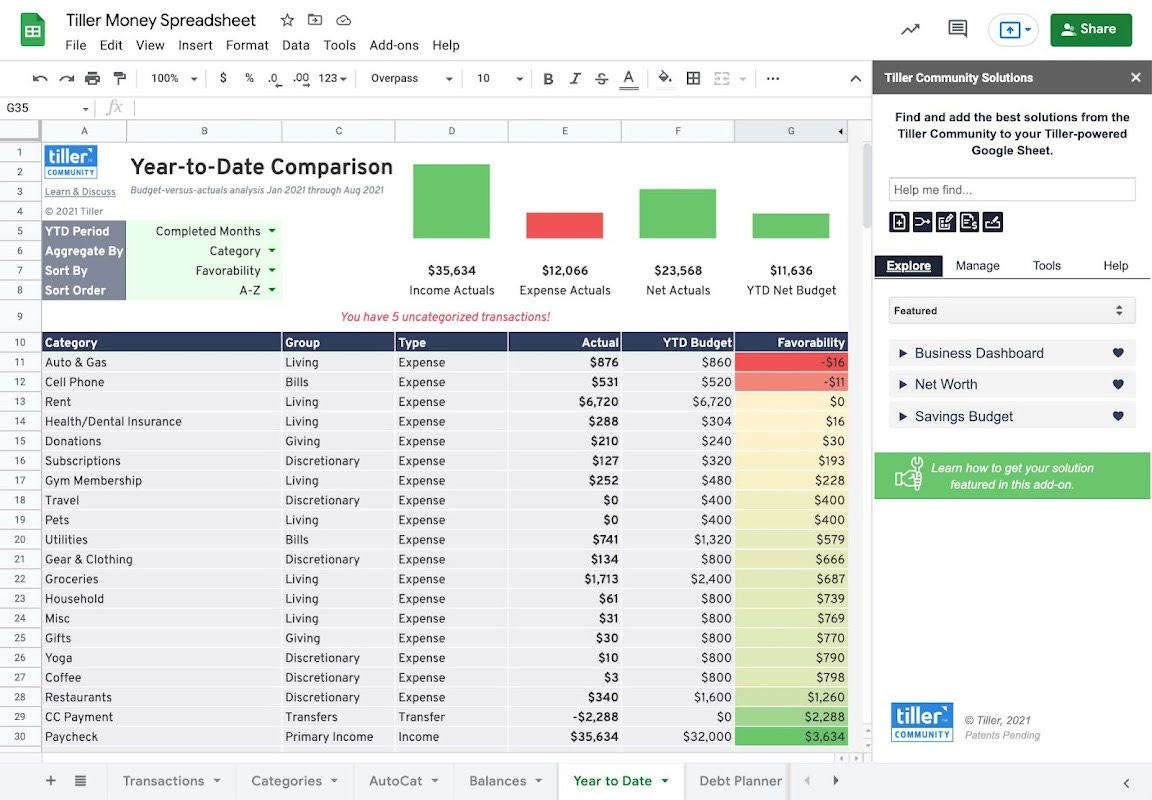
Task: Toggle the heart next to Savings Budget
Action: [1118, 416]
